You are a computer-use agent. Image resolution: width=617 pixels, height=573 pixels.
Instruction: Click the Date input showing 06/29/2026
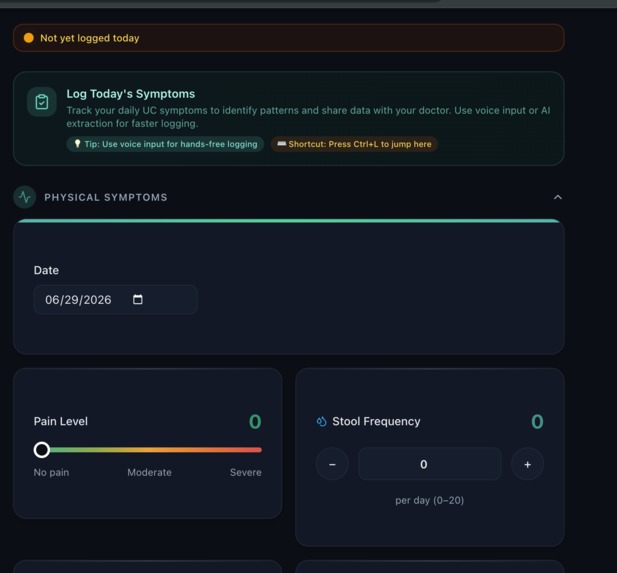[115, 300]
